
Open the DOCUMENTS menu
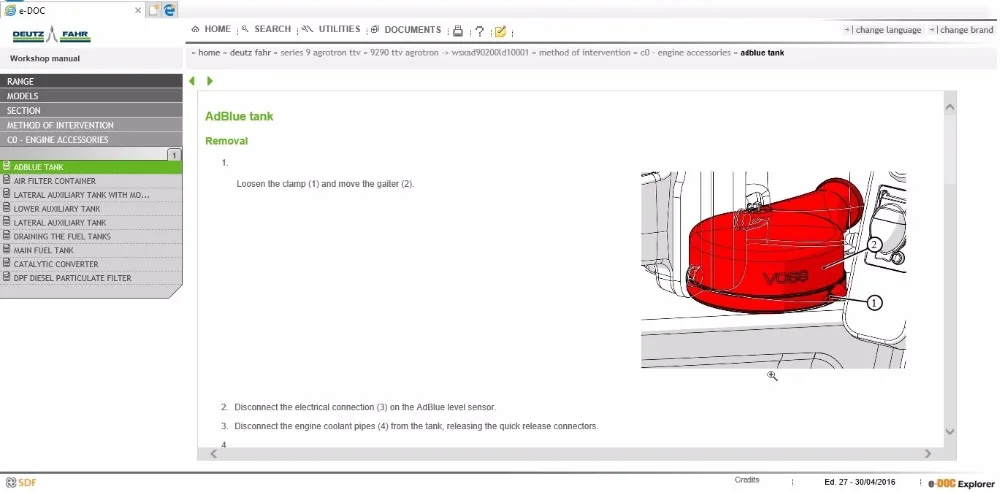[x=406, y=29]
